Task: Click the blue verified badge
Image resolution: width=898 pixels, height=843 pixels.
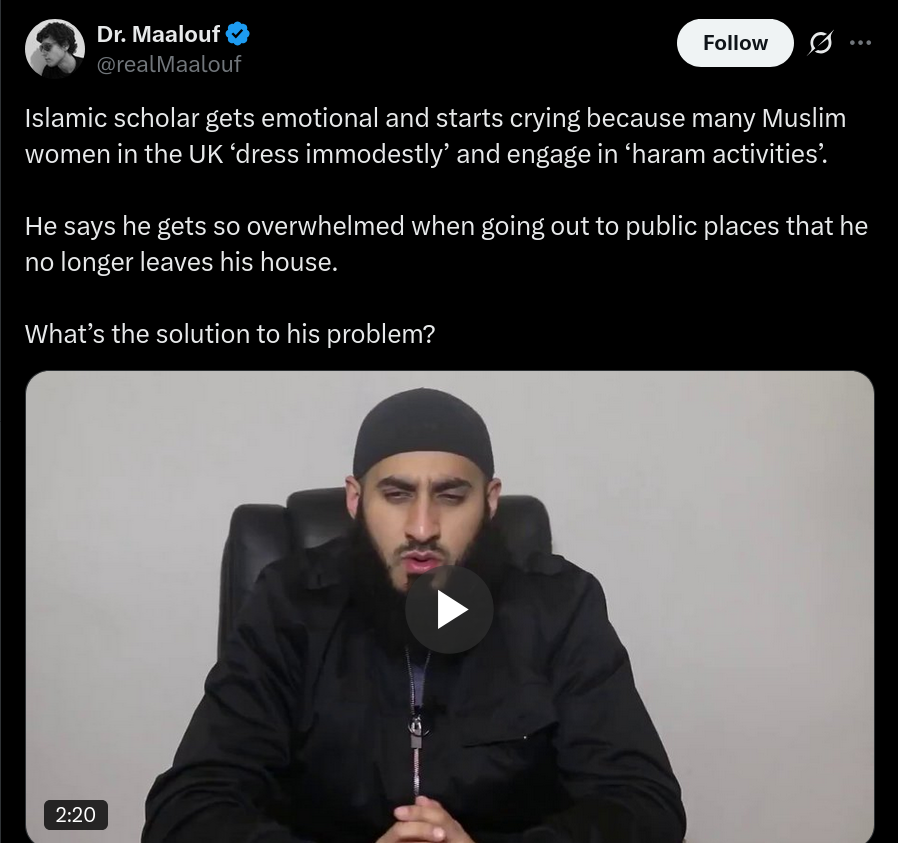Action: click(x=238, y=34)
